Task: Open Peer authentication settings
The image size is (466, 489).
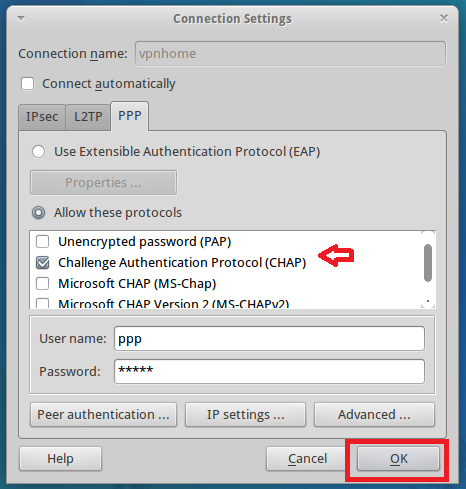Action: pos(103,415)
